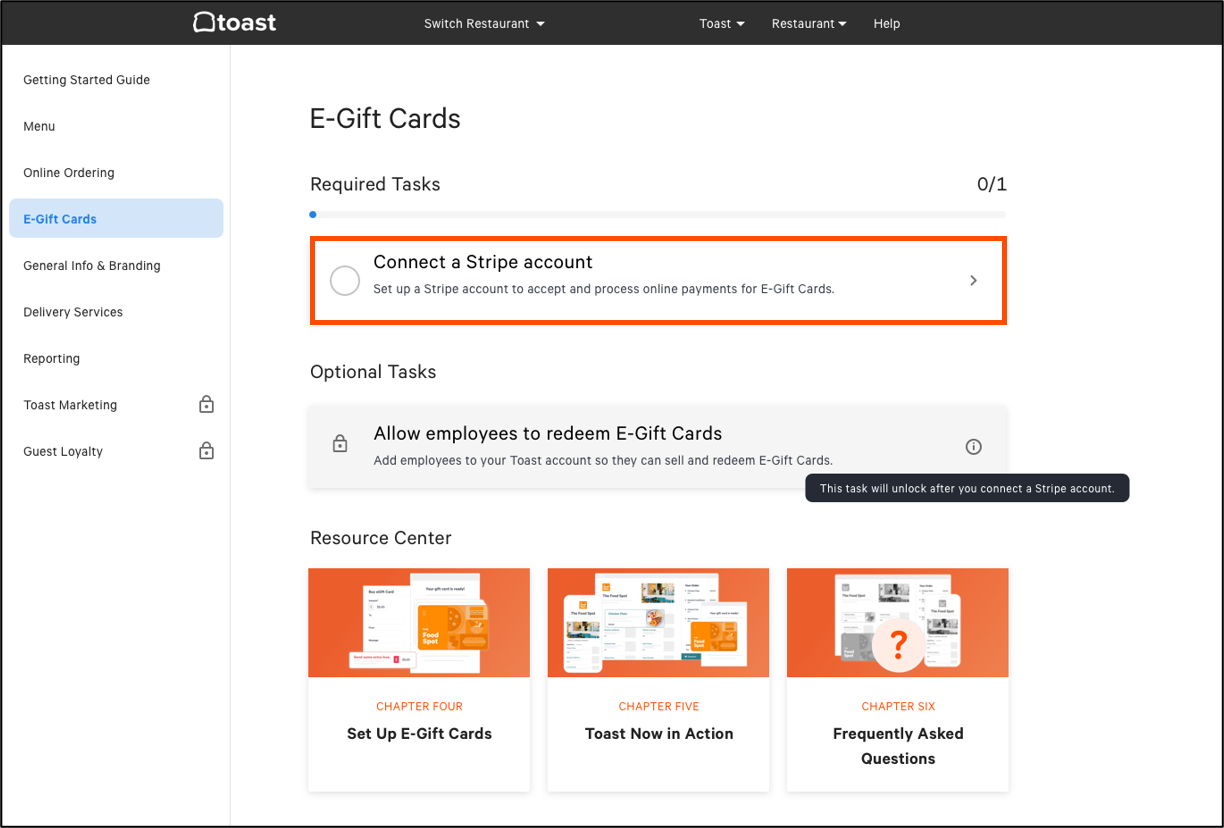Click the Required Tasks heading

pyautogui.click(x=375, y=184)
